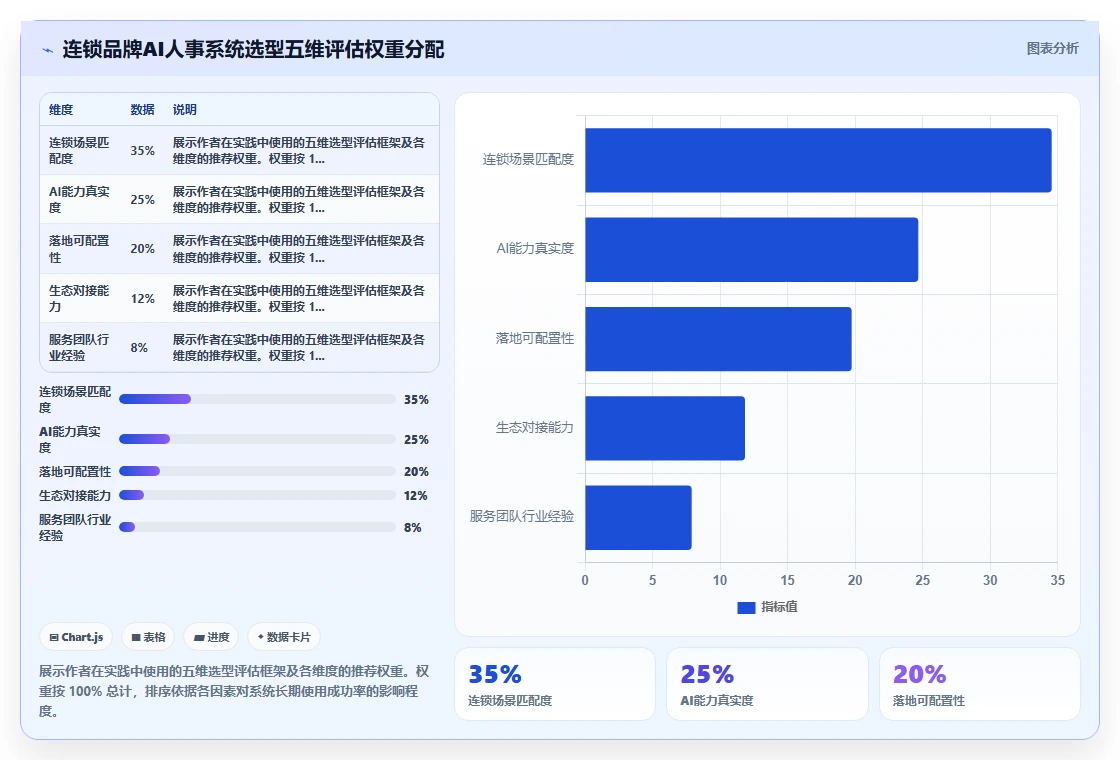Click the 生态对接能力 cell in the table
Viewport: 1120px width, 760px height.
tap(79, 299)
